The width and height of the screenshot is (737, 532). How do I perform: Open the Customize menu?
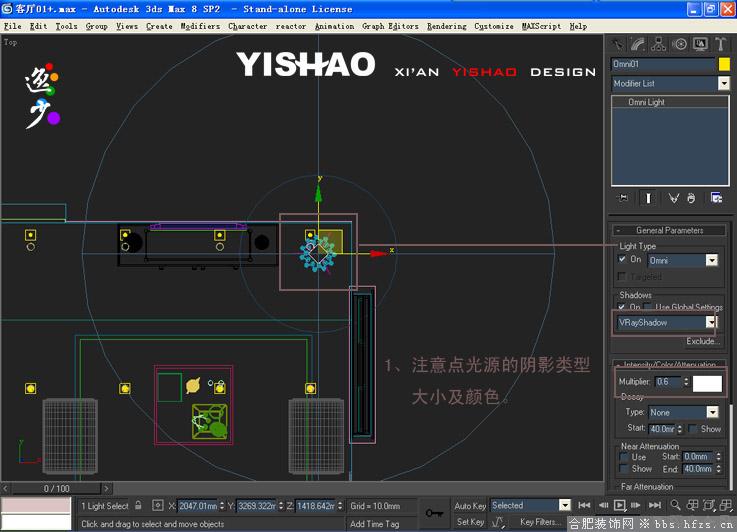tap(494, 26)
